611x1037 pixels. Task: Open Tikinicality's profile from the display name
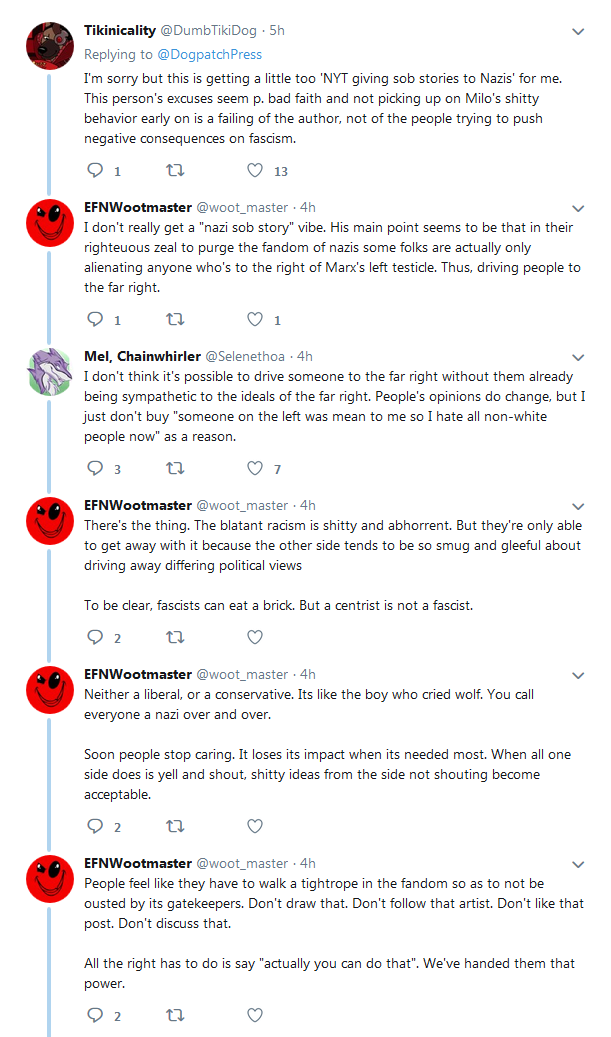[x=120, y=30]
